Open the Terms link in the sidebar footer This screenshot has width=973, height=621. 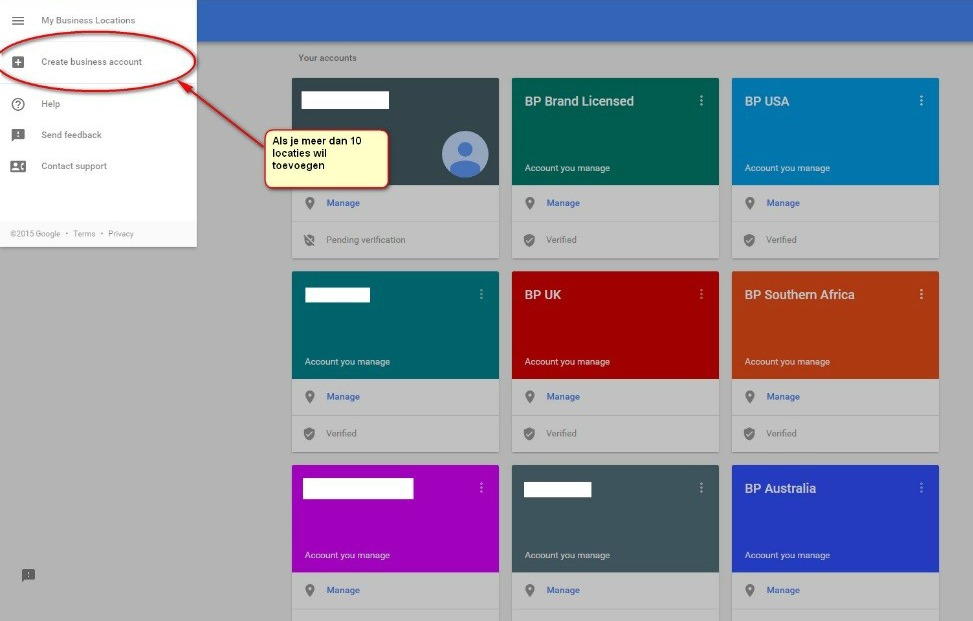coord(84,234)
